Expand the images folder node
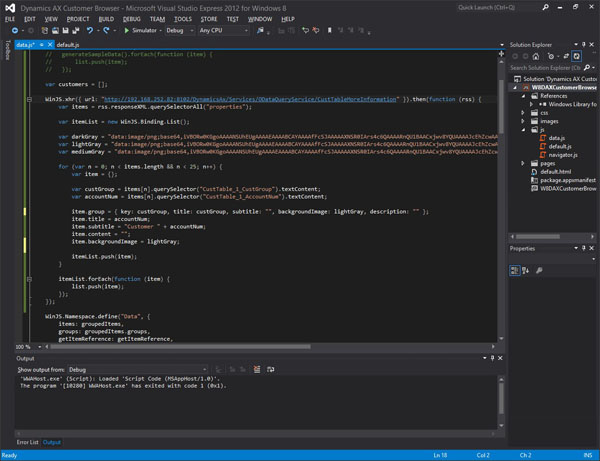The width and height of the screenshot is (600, 461). point(523,121)
